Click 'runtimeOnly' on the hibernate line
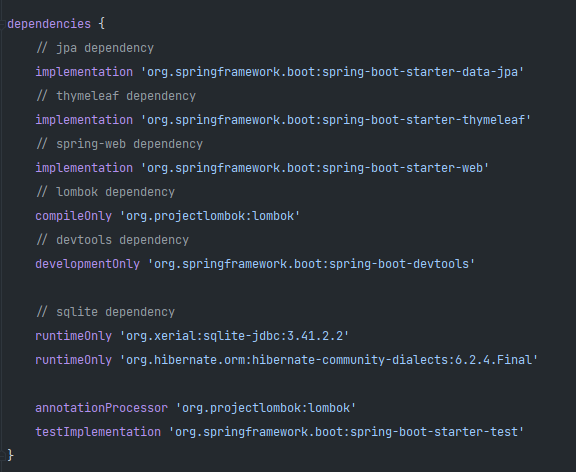576x472 pixels. (73, 360)
